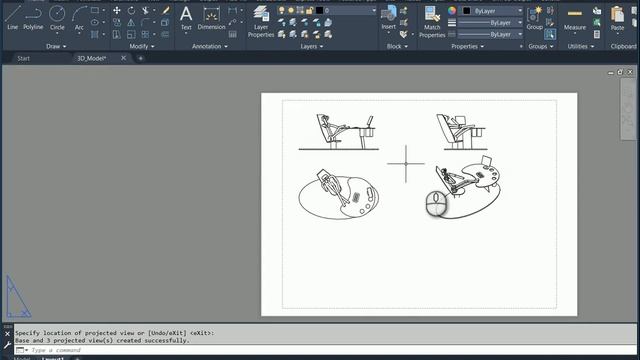Close the command line window
The height and width of the screenshot is (360, 640).
coord(7,334)
